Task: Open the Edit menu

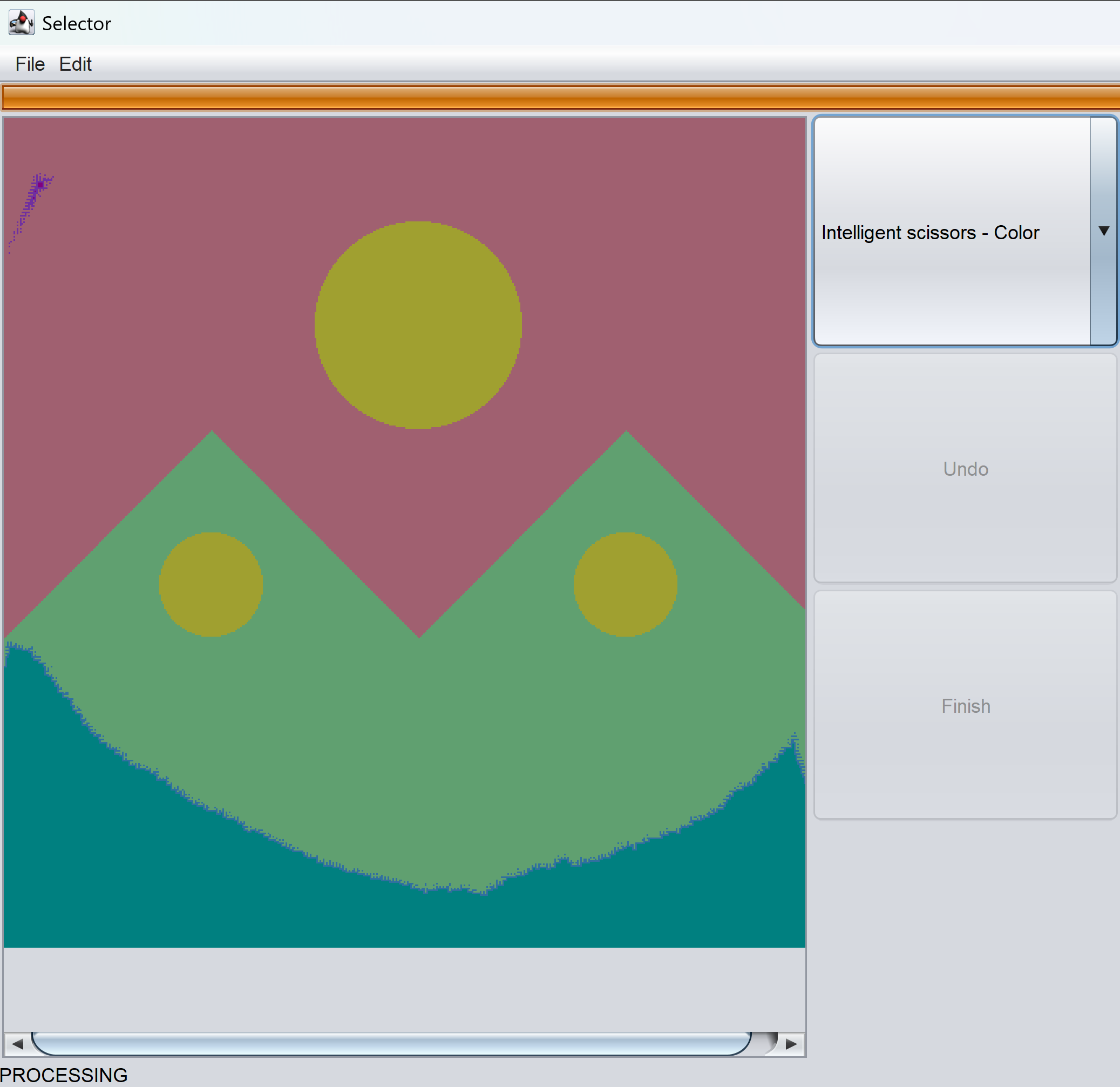Action: tap(75, 64)
